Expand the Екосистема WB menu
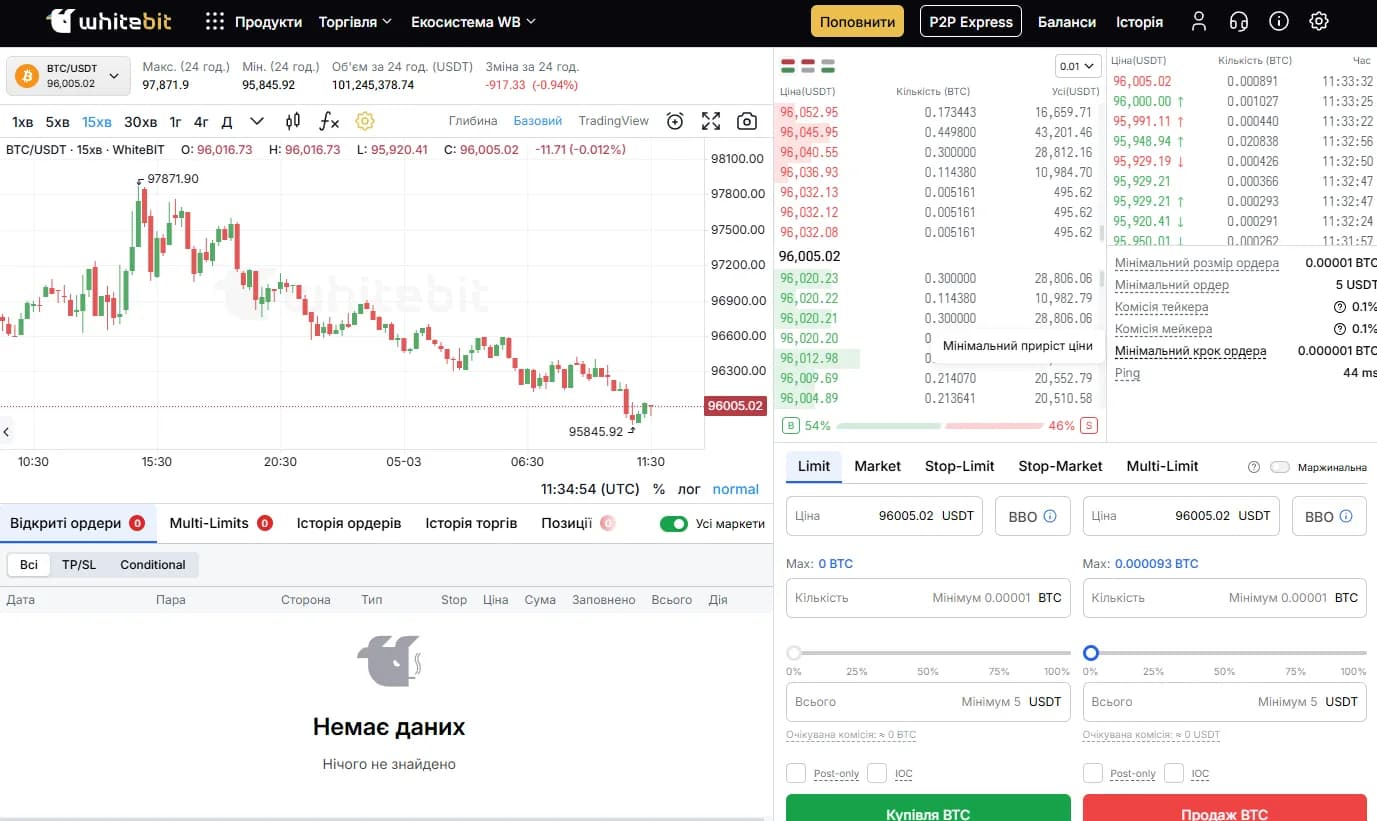The height and width of the screenshot is (821, 1377). (474, 21)
